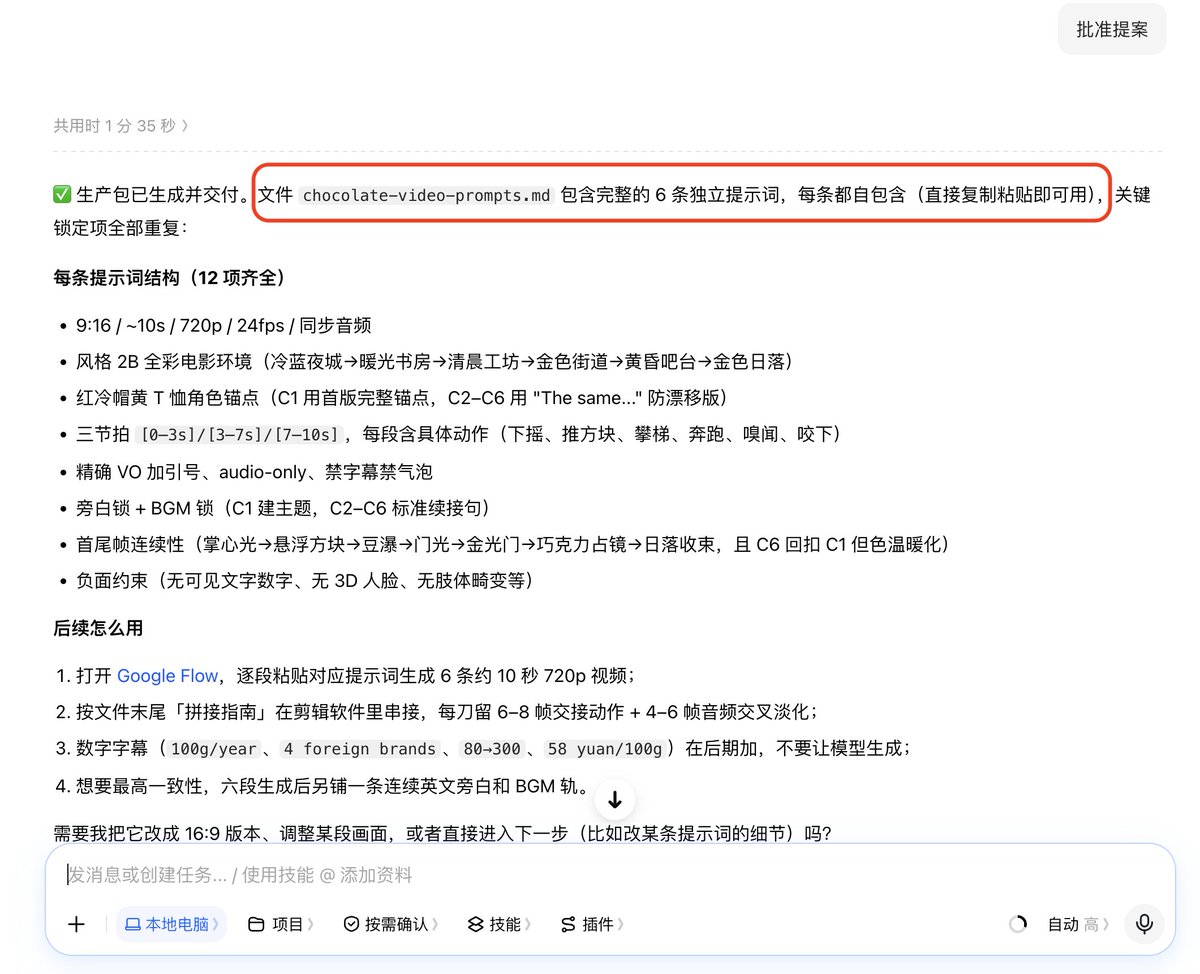This screenshot has height=974, width=1200.
Task: Click the 想要最高一致性 step line
Action: pos(332,785)
